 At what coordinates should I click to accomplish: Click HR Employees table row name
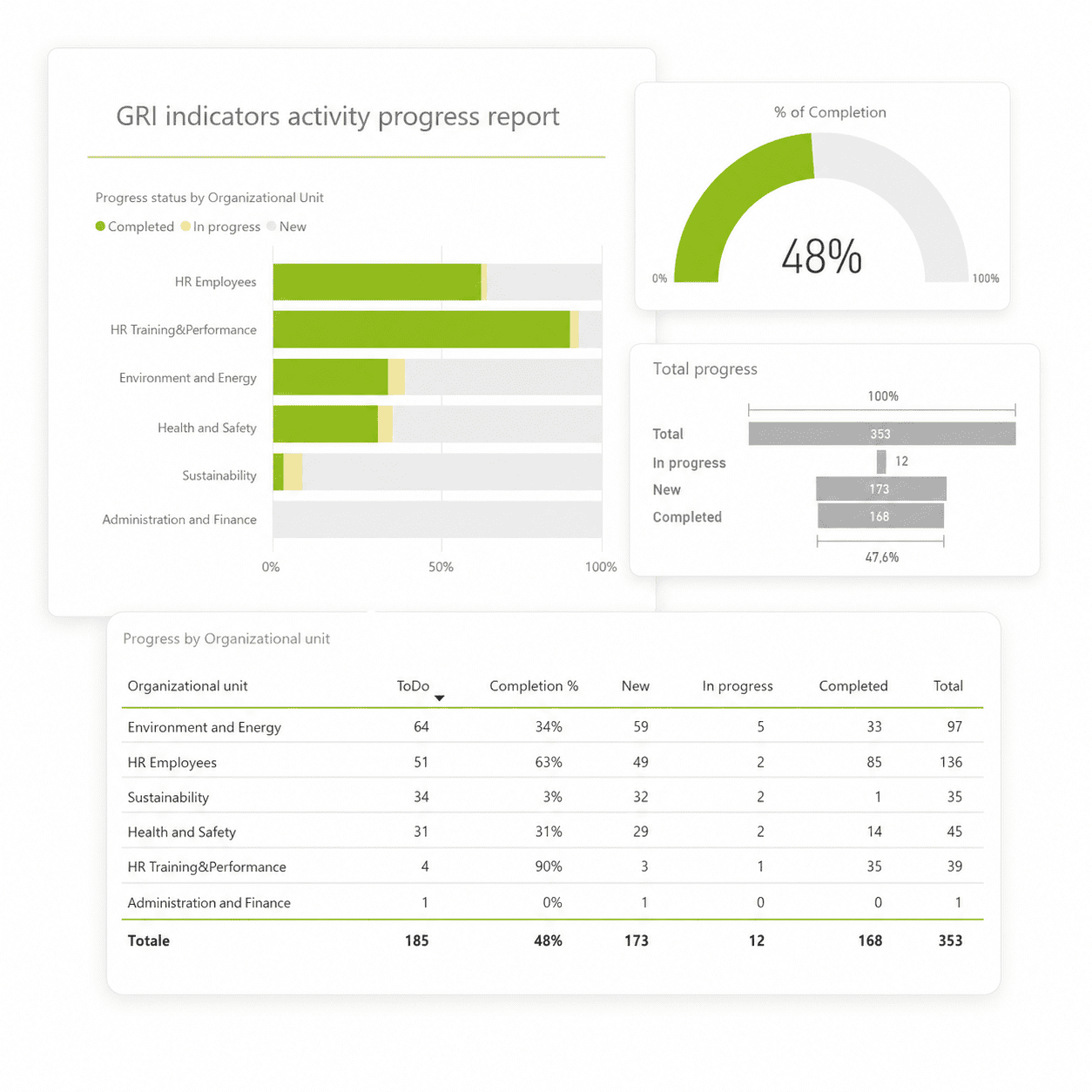click(x=172, y=763)
